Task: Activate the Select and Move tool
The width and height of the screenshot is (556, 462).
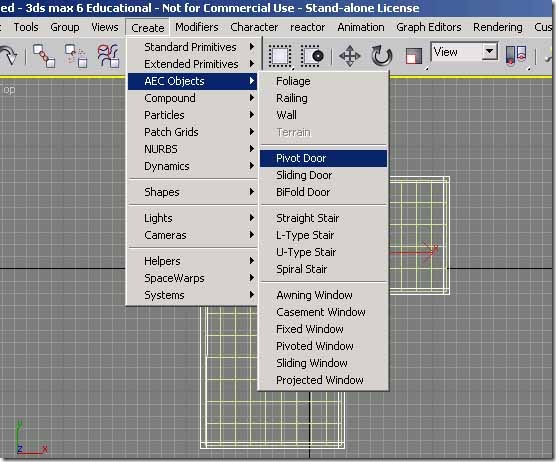Action: pos(350,56)
